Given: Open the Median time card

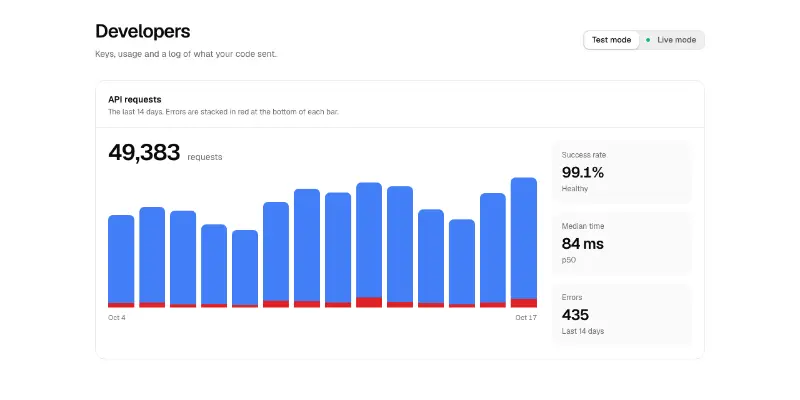Looking at the screenshot, I should pyautogui.click(x=622, y=243).
